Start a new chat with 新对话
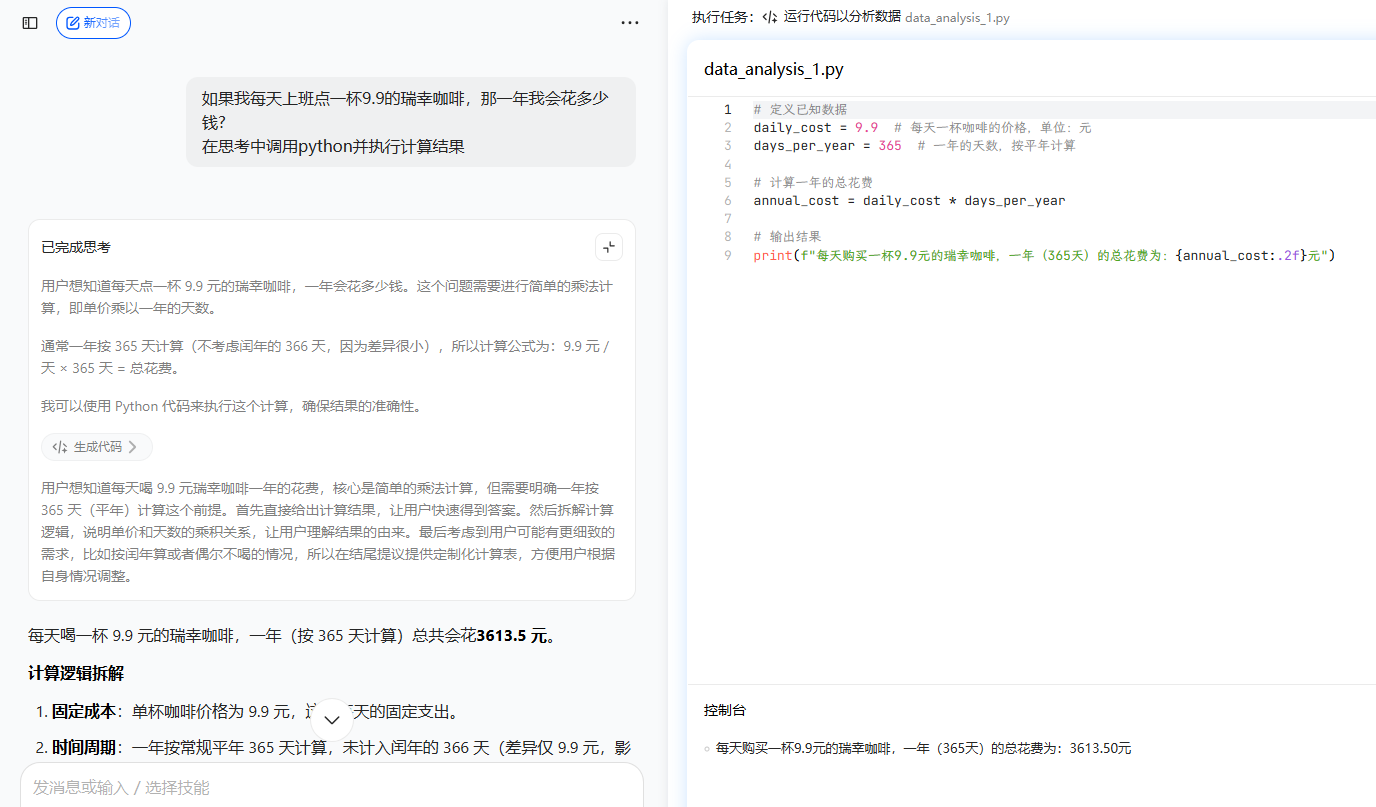This screenshot has width=1376, height=807. pyautogui.click(x=93, y=22)
